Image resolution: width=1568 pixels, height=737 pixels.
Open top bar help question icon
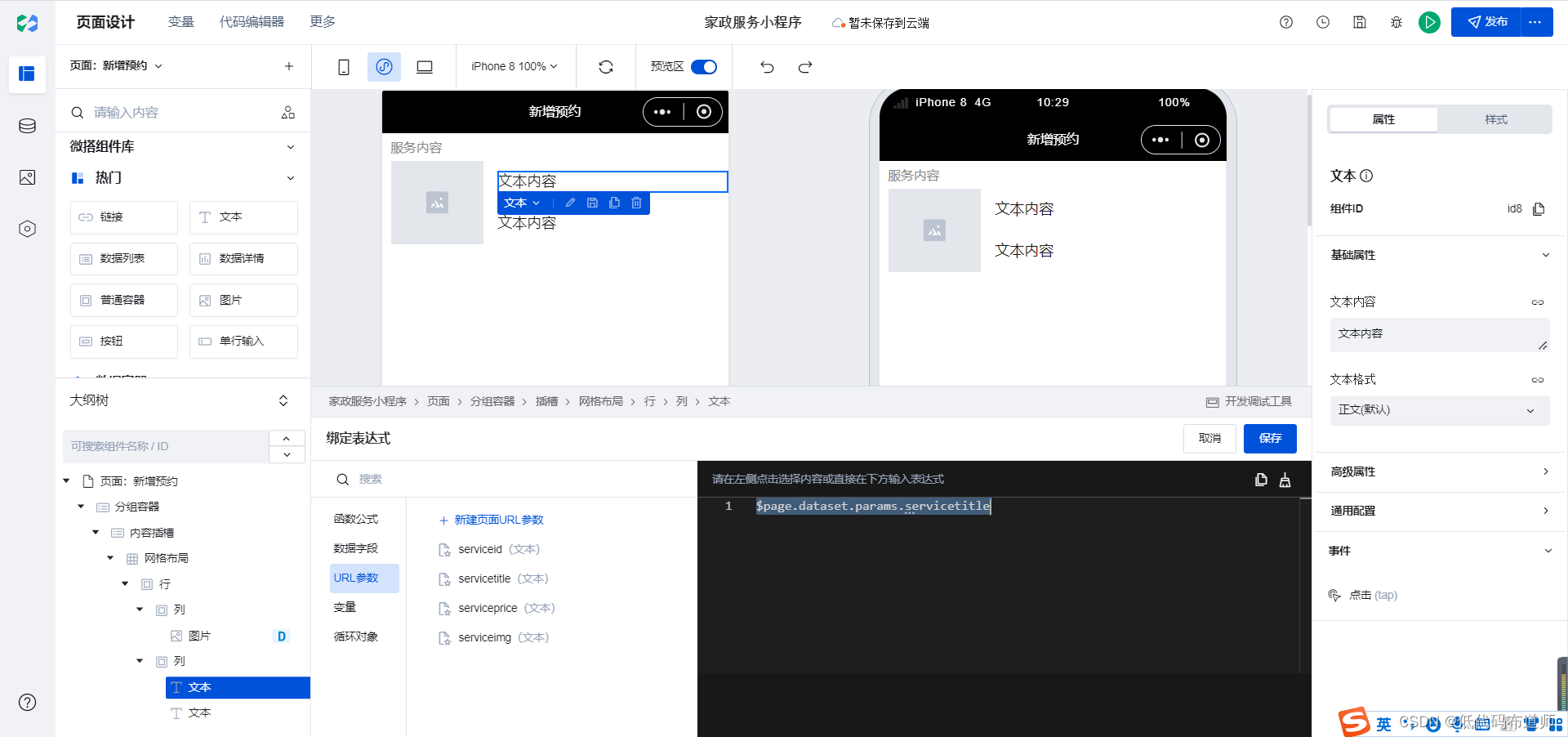[x=1286, y=22]
